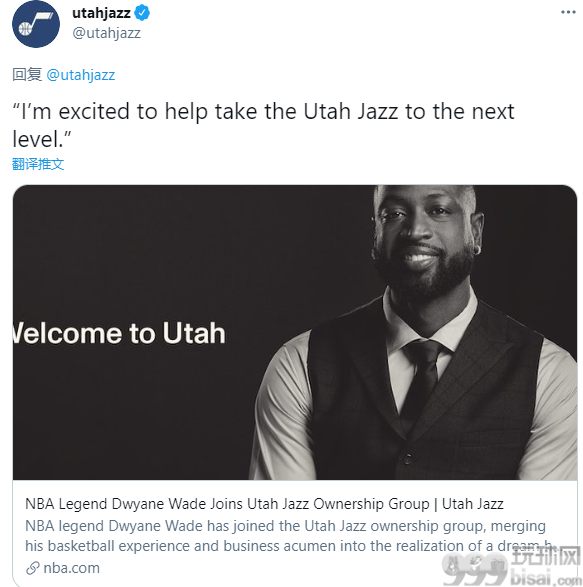Open the Utah Jazz profile avatar
Screen dimensions: 583x587
36,24
